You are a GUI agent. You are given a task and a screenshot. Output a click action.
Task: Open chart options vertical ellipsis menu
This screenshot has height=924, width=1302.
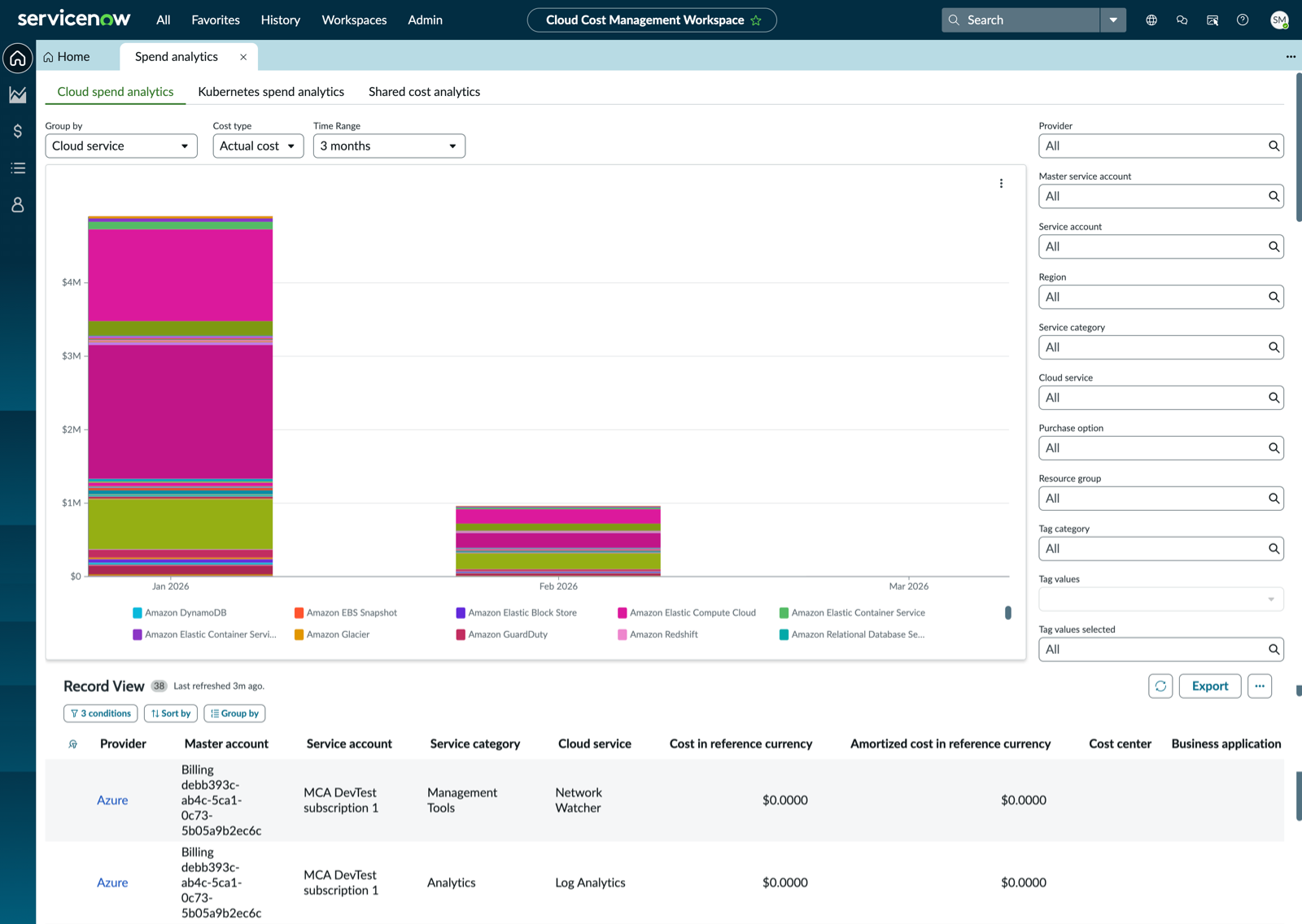pyautogui.click(x=1001, y=184)
